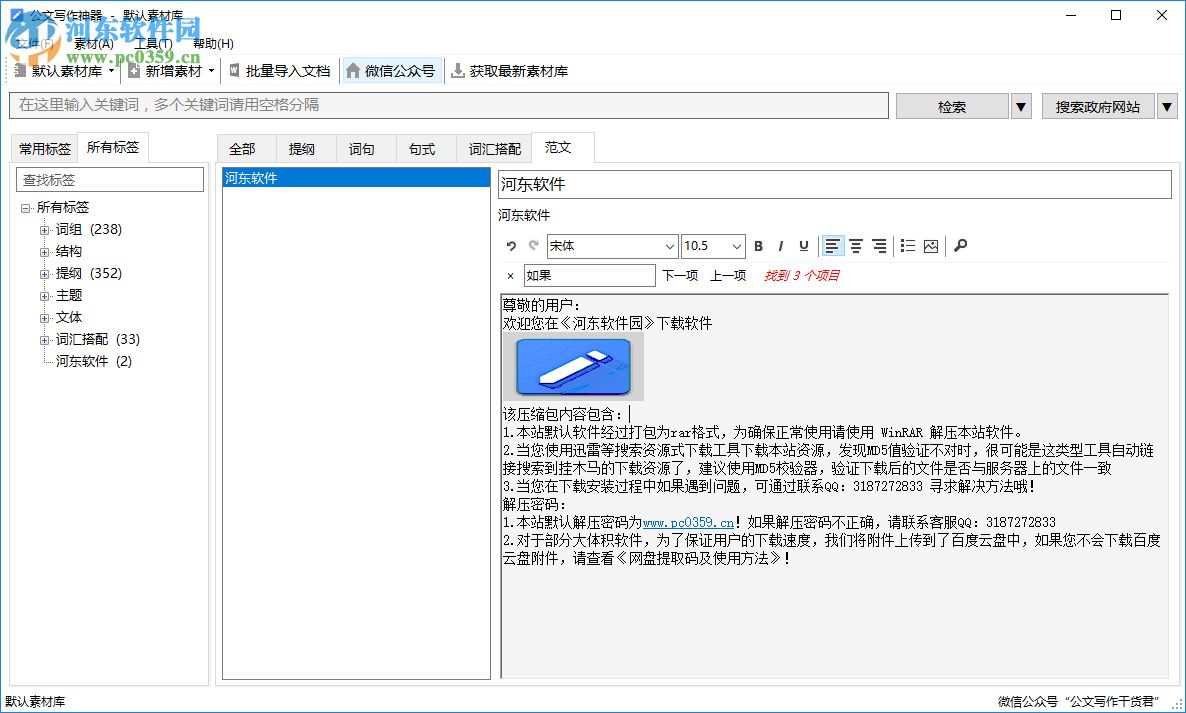Click status bar 微信公众号 text
Viewport: 1186px width, 713px height.
[x=1077, y=702]
